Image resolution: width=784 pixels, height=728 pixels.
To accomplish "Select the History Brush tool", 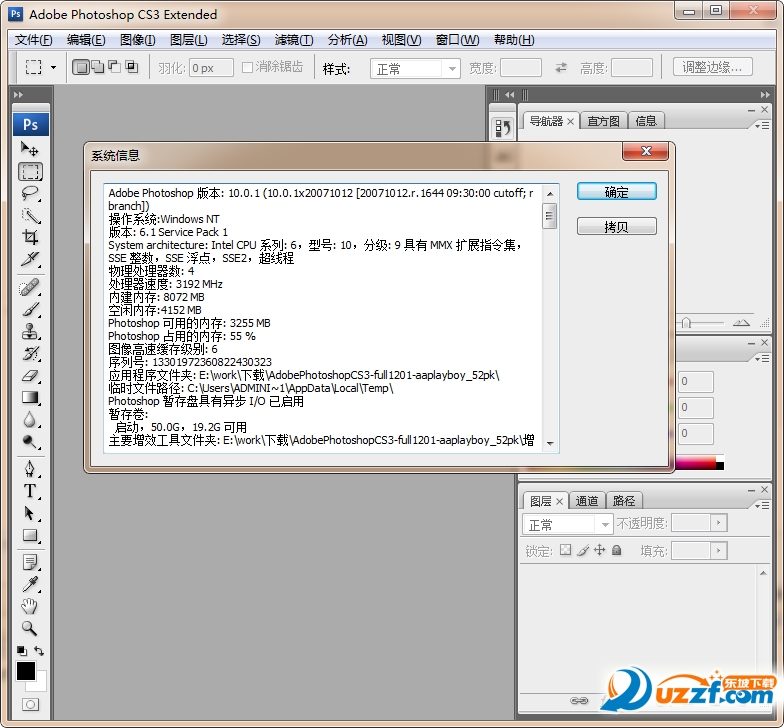I will [30, 354].
